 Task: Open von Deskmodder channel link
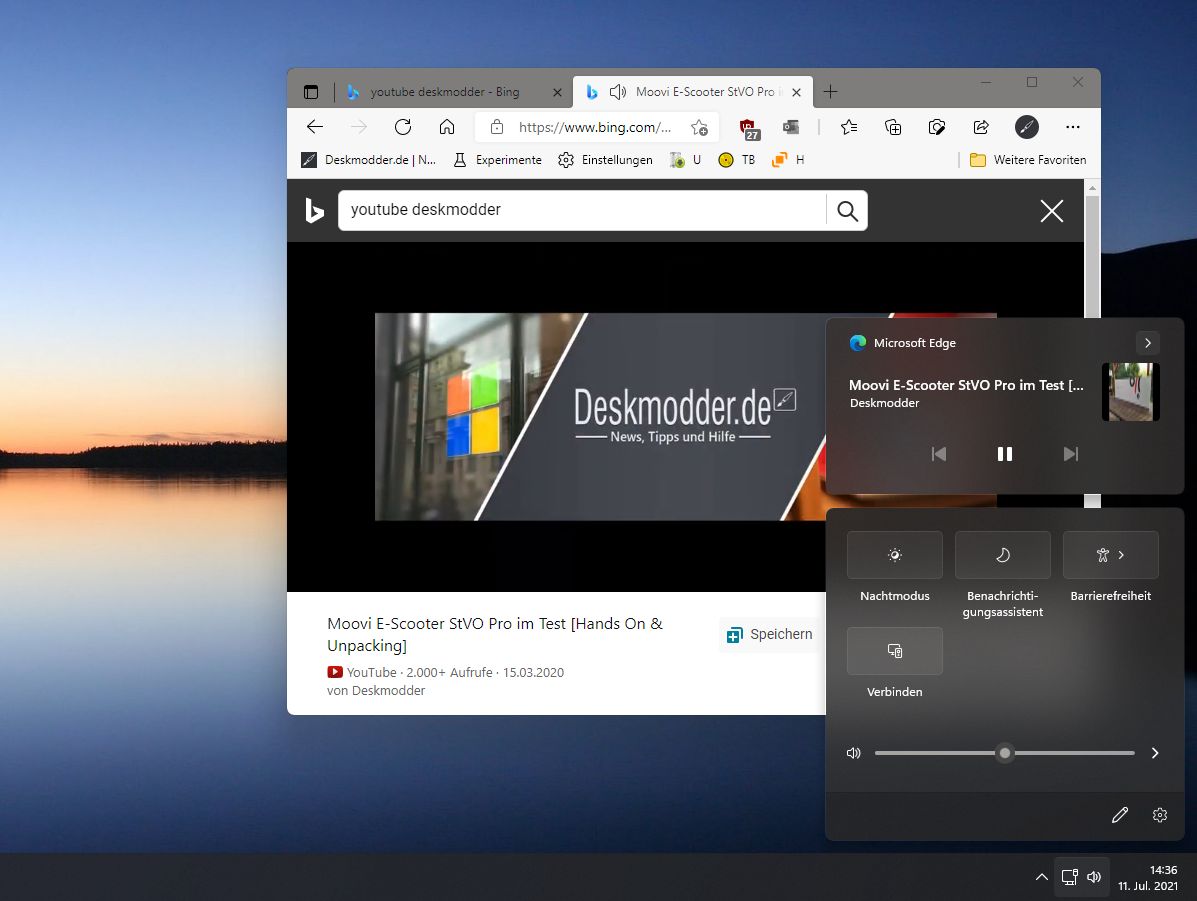(x=376, y=690)
